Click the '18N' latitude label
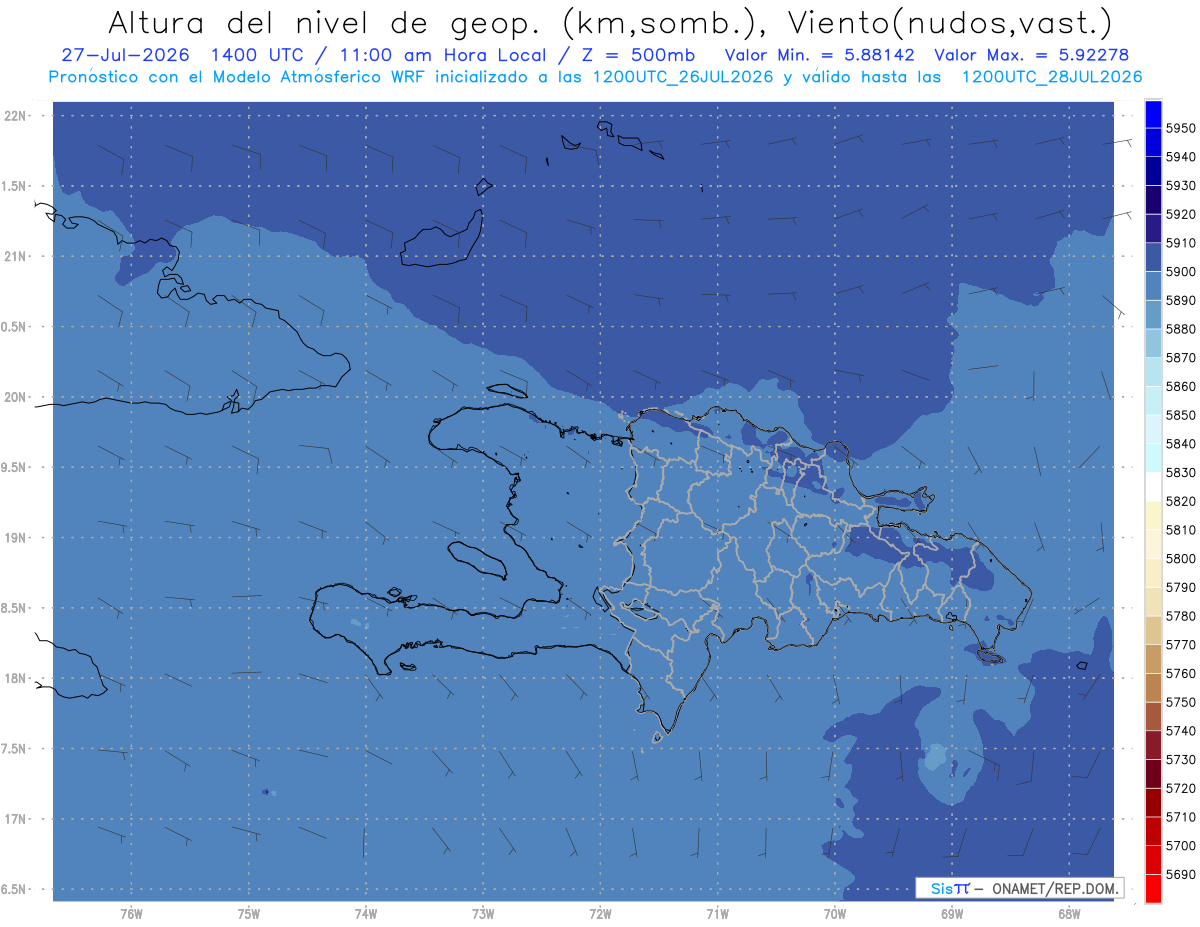Viewport: 1200px width, 927px height. 15,678
